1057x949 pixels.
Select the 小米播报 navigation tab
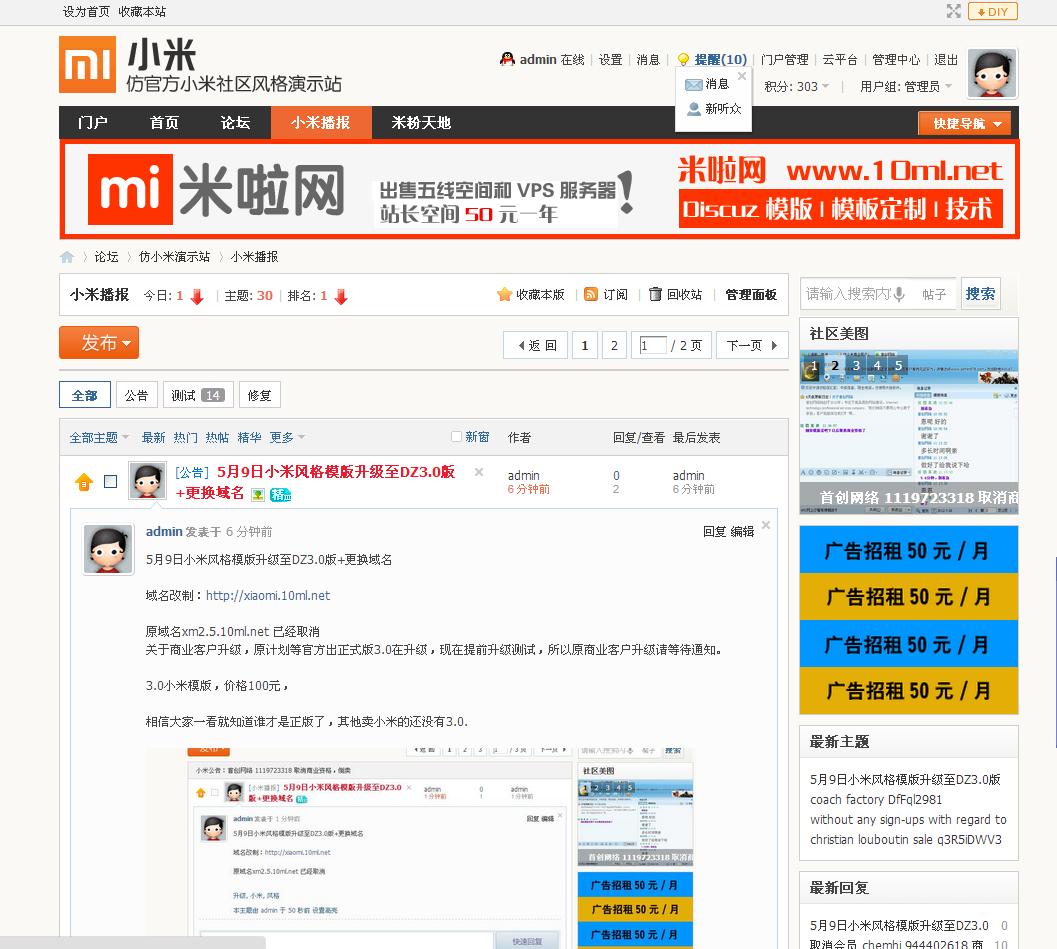click(321, 123)
